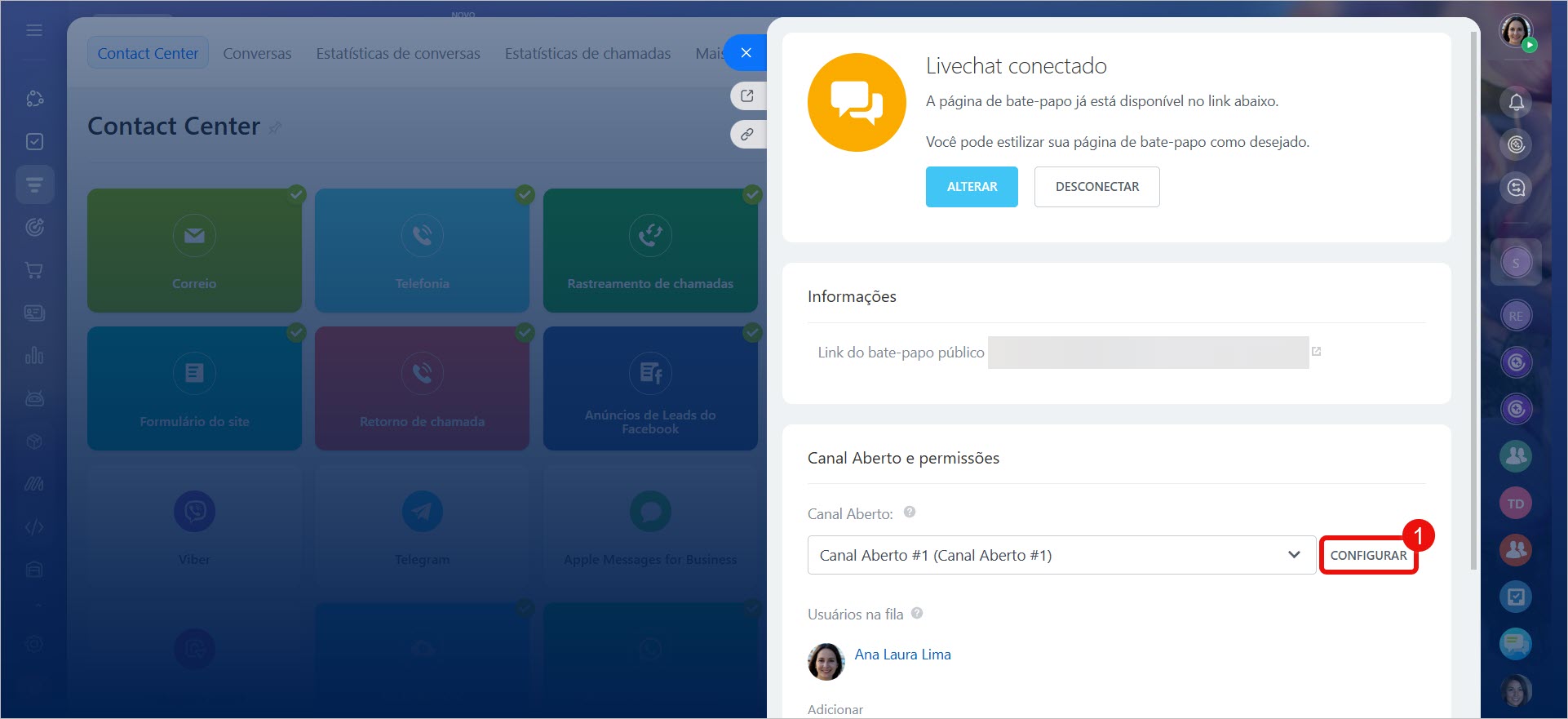Click the Adicionar user link
The image size is (1568, 719).
[835, 709]
